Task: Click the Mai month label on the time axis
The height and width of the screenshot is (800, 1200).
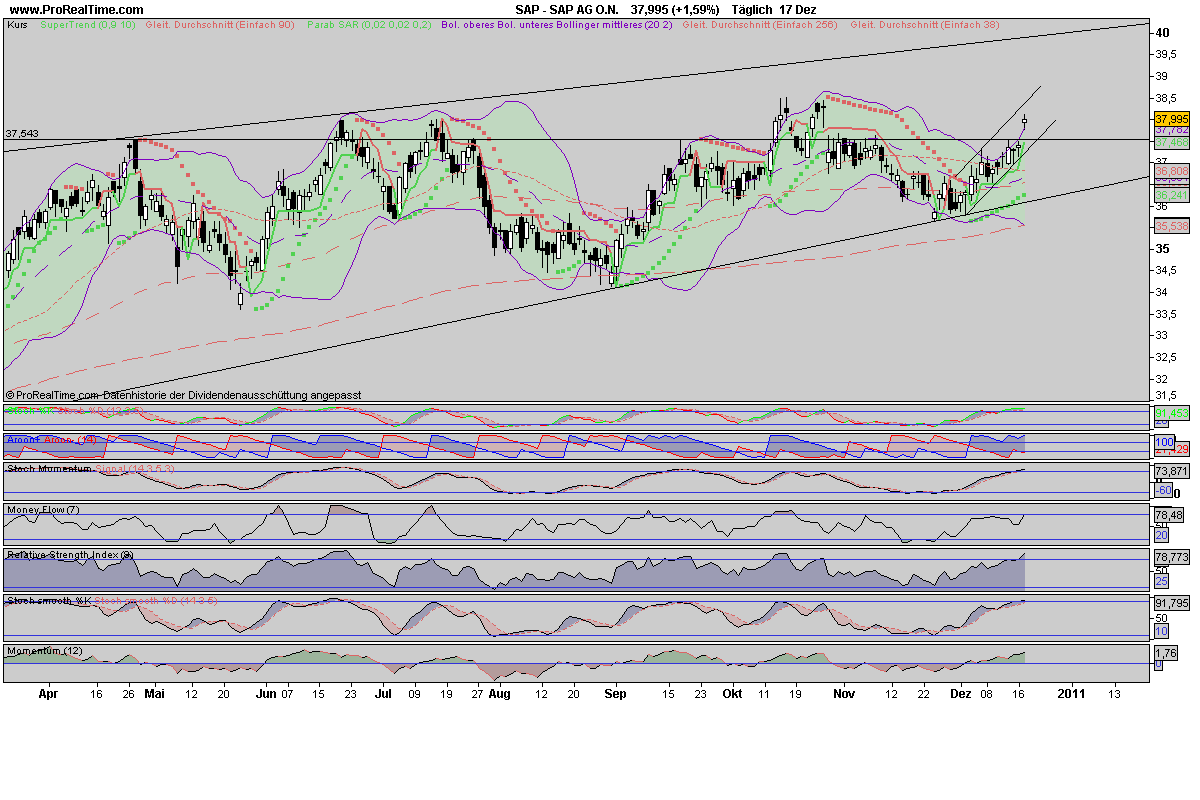Action: point(153,692)
